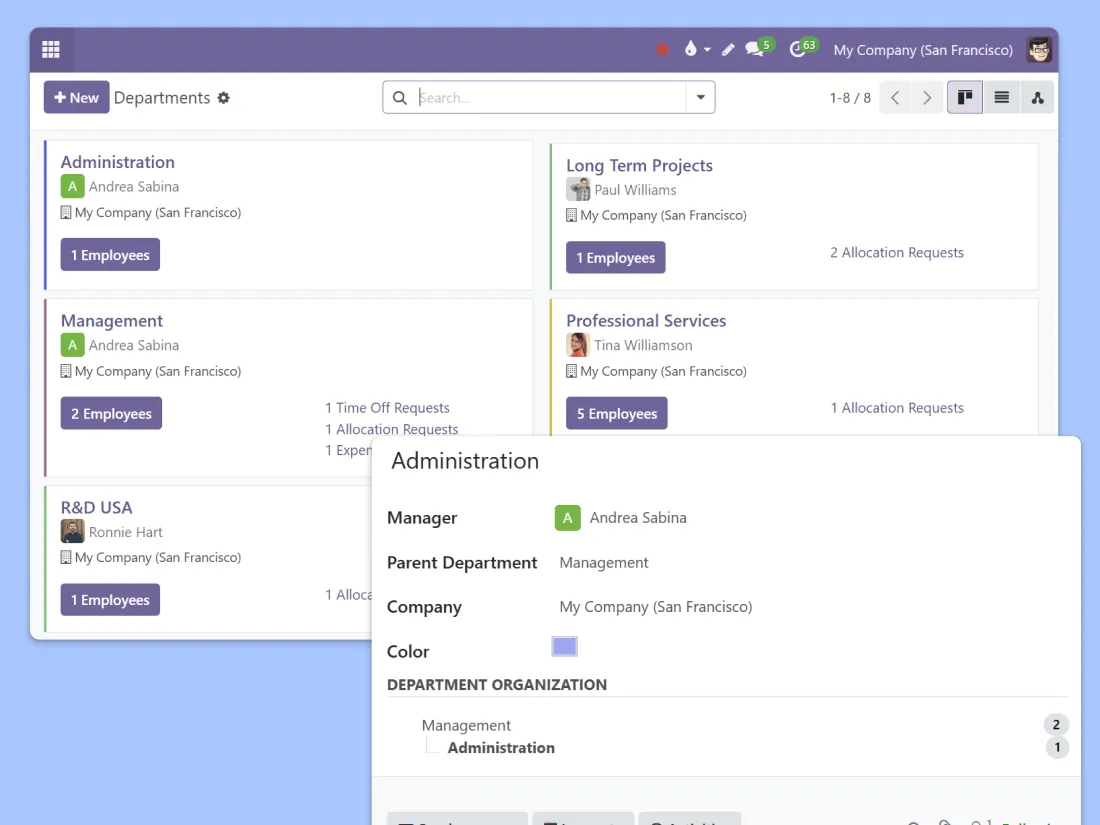Click the red recording indicator dot

[x=662, y=50]
